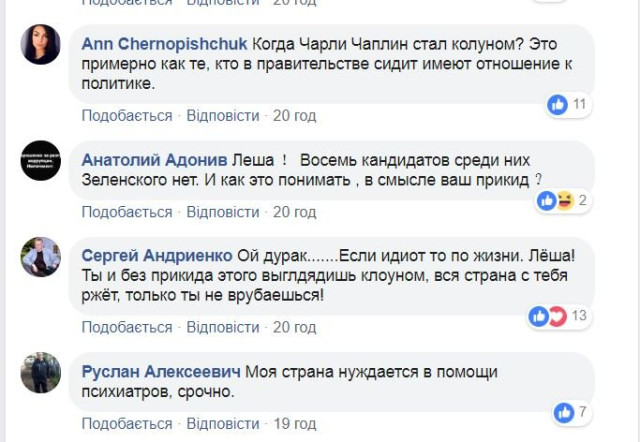
Task: Open Анатолий Адонив name link
Action: click(154, 159)
